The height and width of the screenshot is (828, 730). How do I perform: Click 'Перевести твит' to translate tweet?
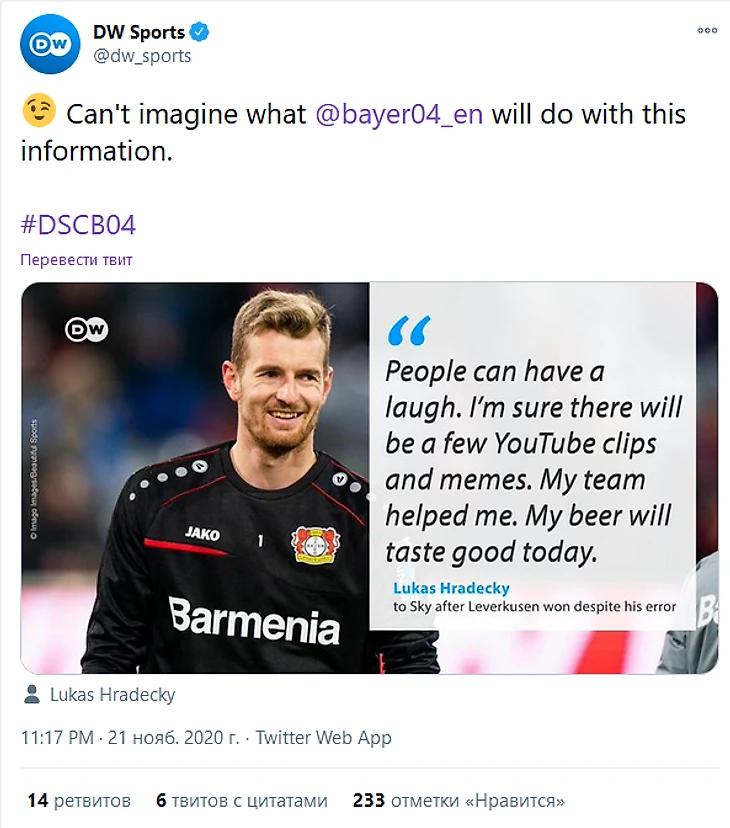coord(76,260)
